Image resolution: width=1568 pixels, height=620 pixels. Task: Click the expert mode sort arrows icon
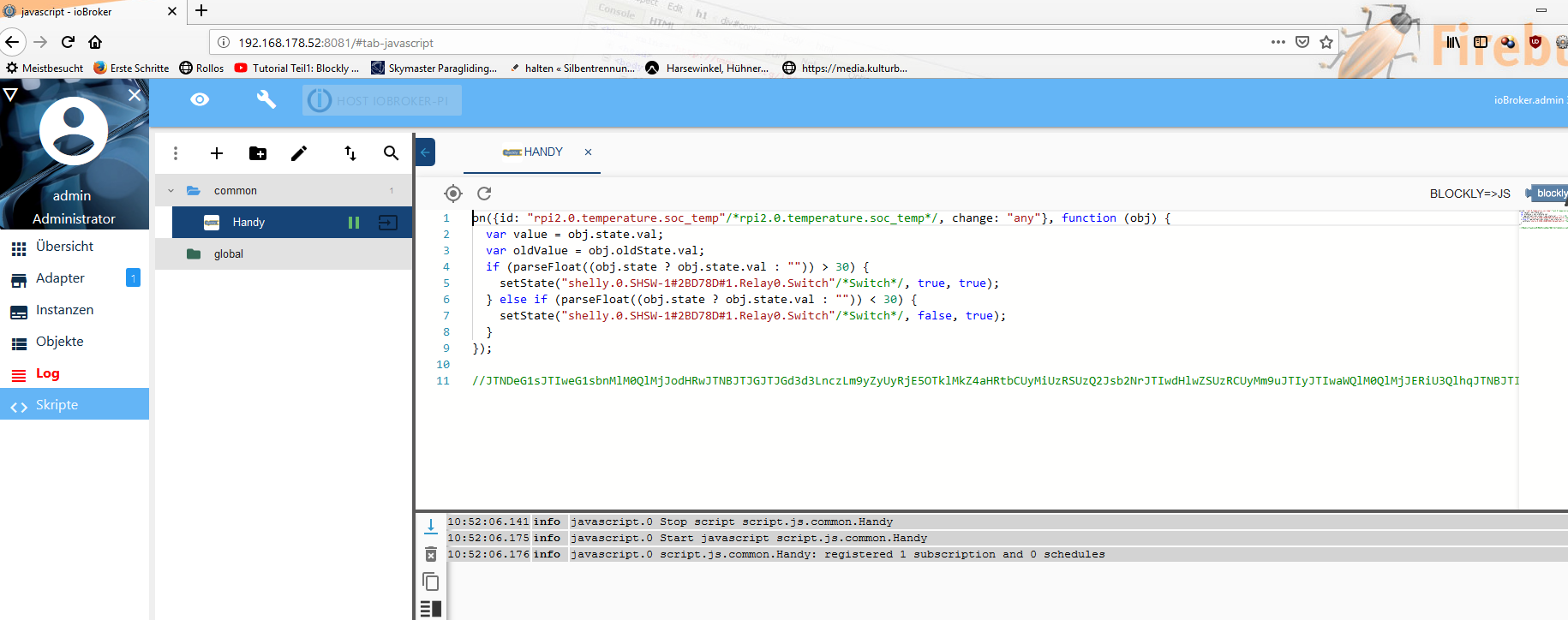(350, 153)
